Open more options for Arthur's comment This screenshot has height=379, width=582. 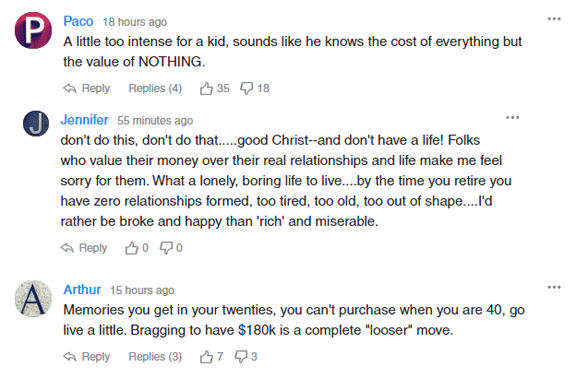tap(554, 287)
